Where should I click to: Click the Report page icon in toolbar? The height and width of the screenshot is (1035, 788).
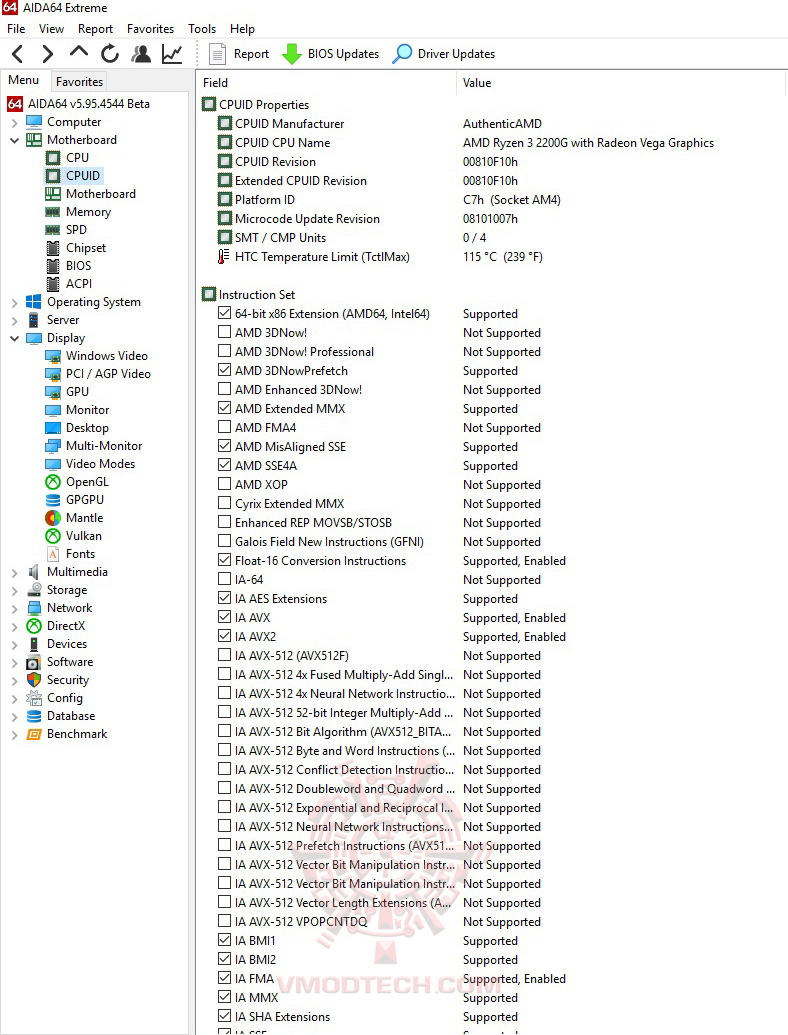[x=217, y=54]
